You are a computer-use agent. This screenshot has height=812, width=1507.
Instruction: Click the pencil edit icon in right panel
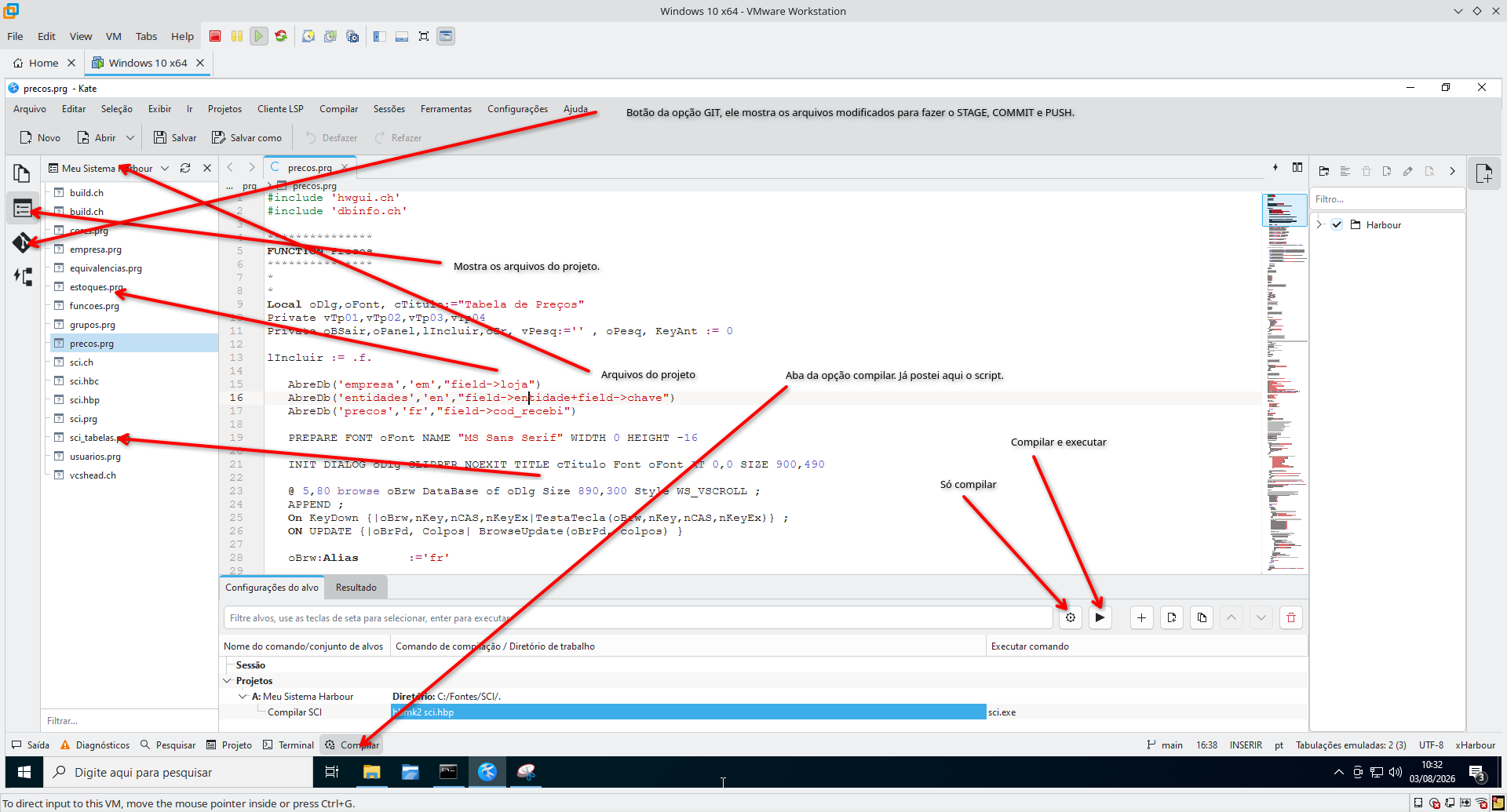(x=1408, y=171)
